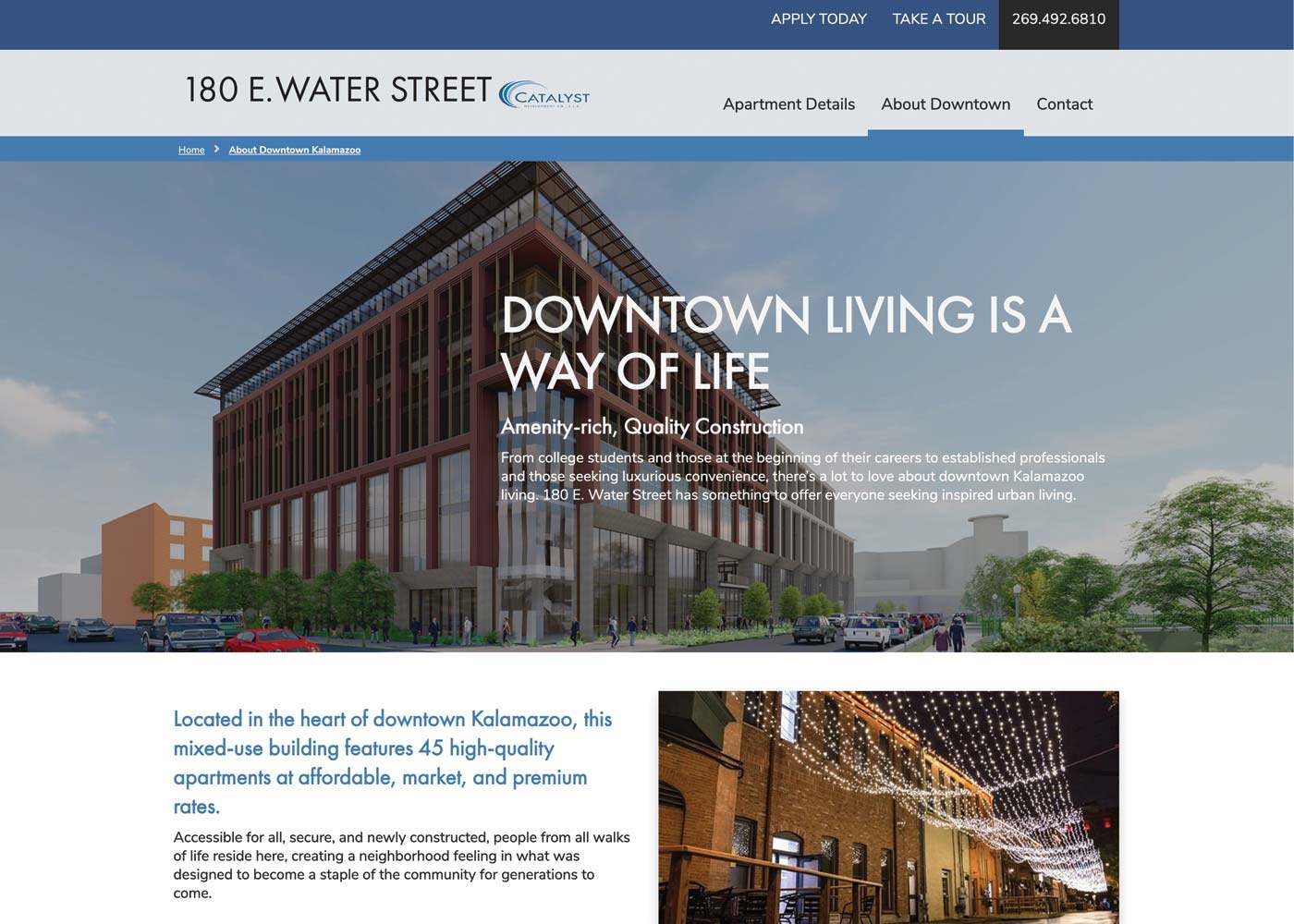
Task: Click the Downtown Living Is A Way headline
Action: tap(786, 342)
